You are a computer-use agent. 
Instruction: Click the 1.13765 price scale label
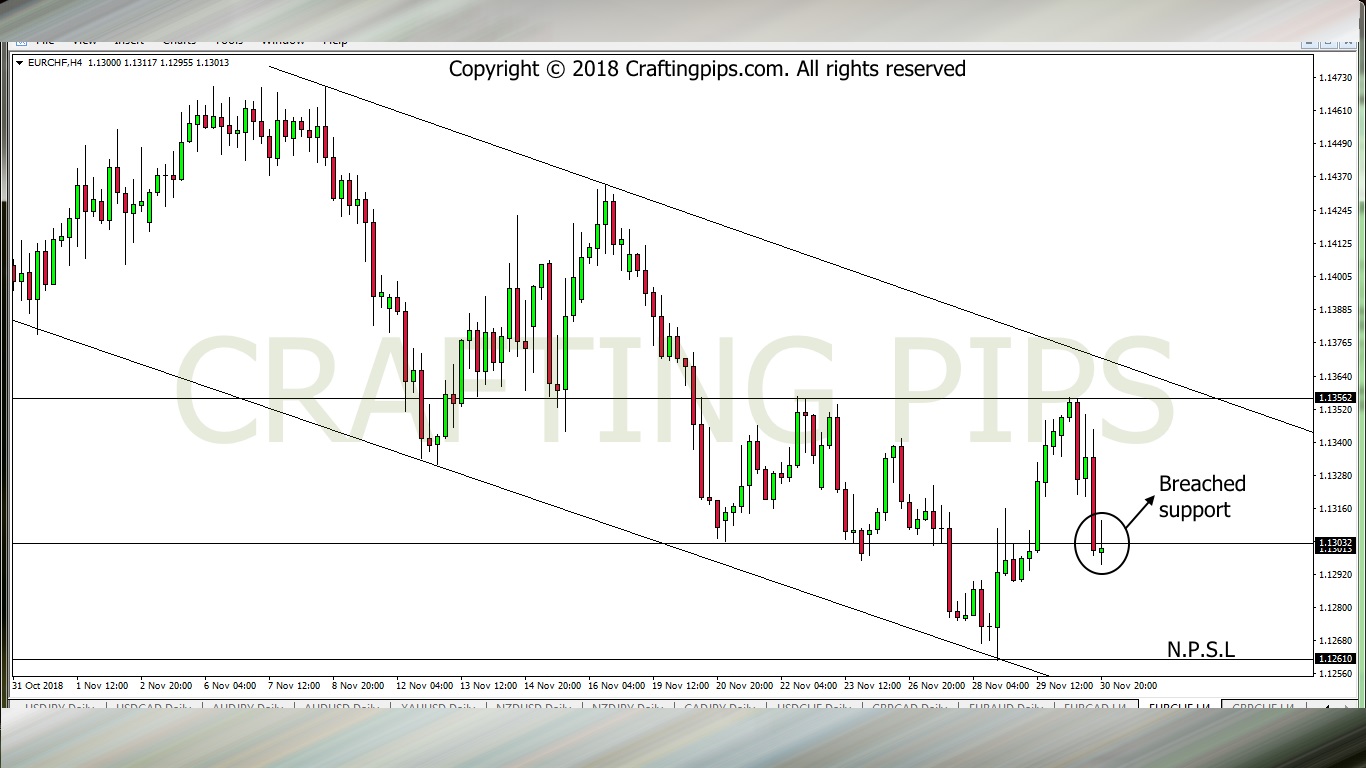pyautogui.click(x=1336, y=343)
